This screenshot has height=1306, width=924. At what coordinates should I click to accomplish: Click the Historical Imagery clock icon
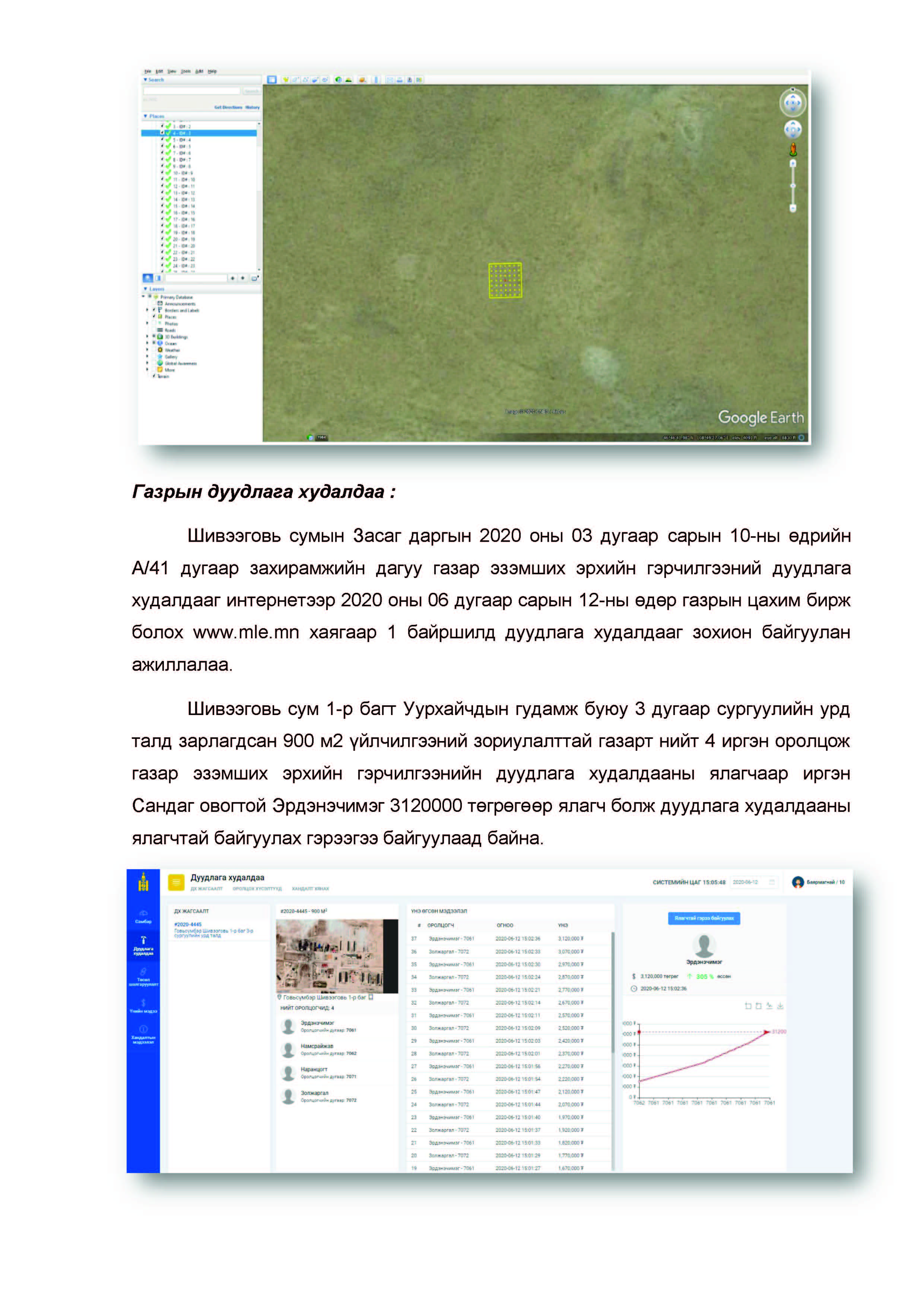[339, 80]
